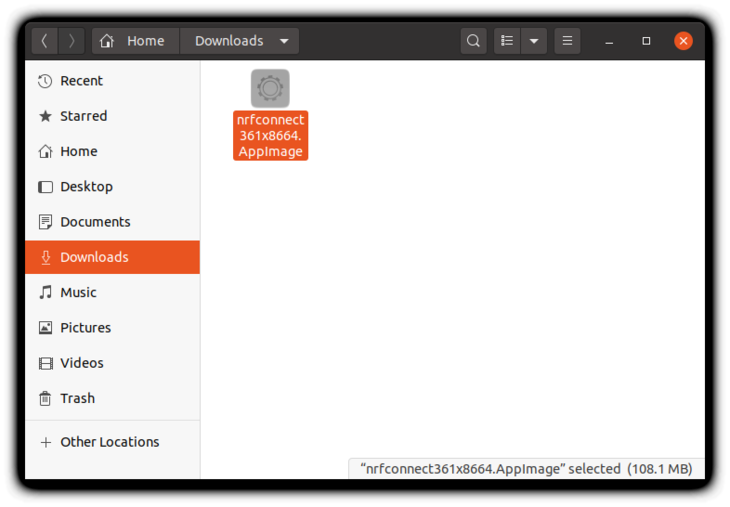Open the Downloads path bar dropdown arrow
The height and width of the screenshot is (507, 730).
click(284, 41)
